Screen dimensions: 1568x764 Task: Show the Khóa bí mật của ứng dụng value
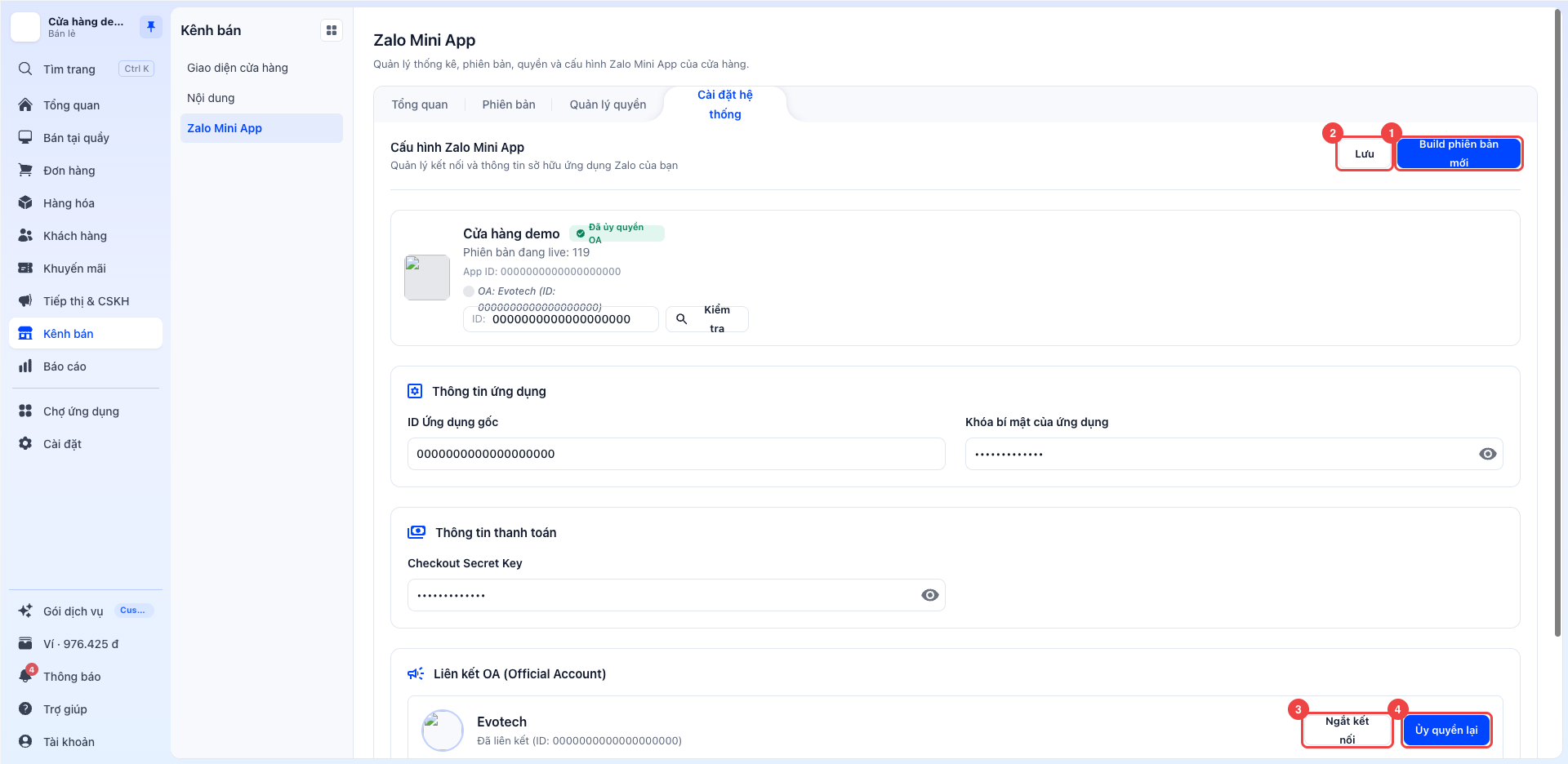pos(1487,454)
